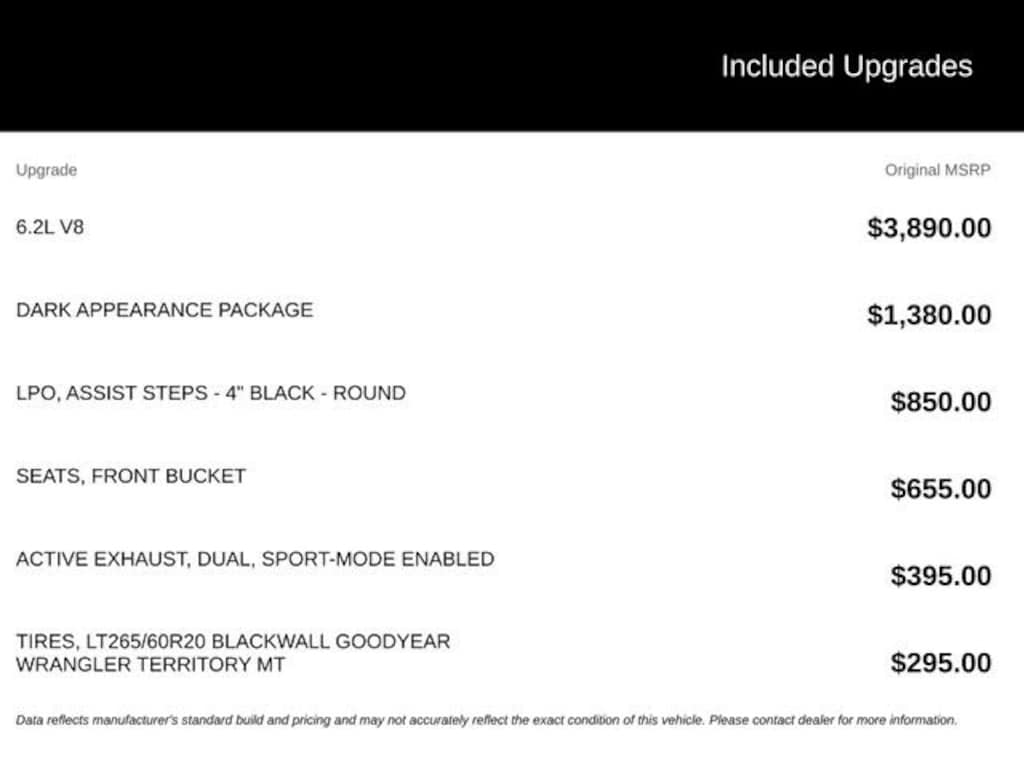Select the Original MSRP column header
The height and width of the screenshot is (768, 1024).
938,170
